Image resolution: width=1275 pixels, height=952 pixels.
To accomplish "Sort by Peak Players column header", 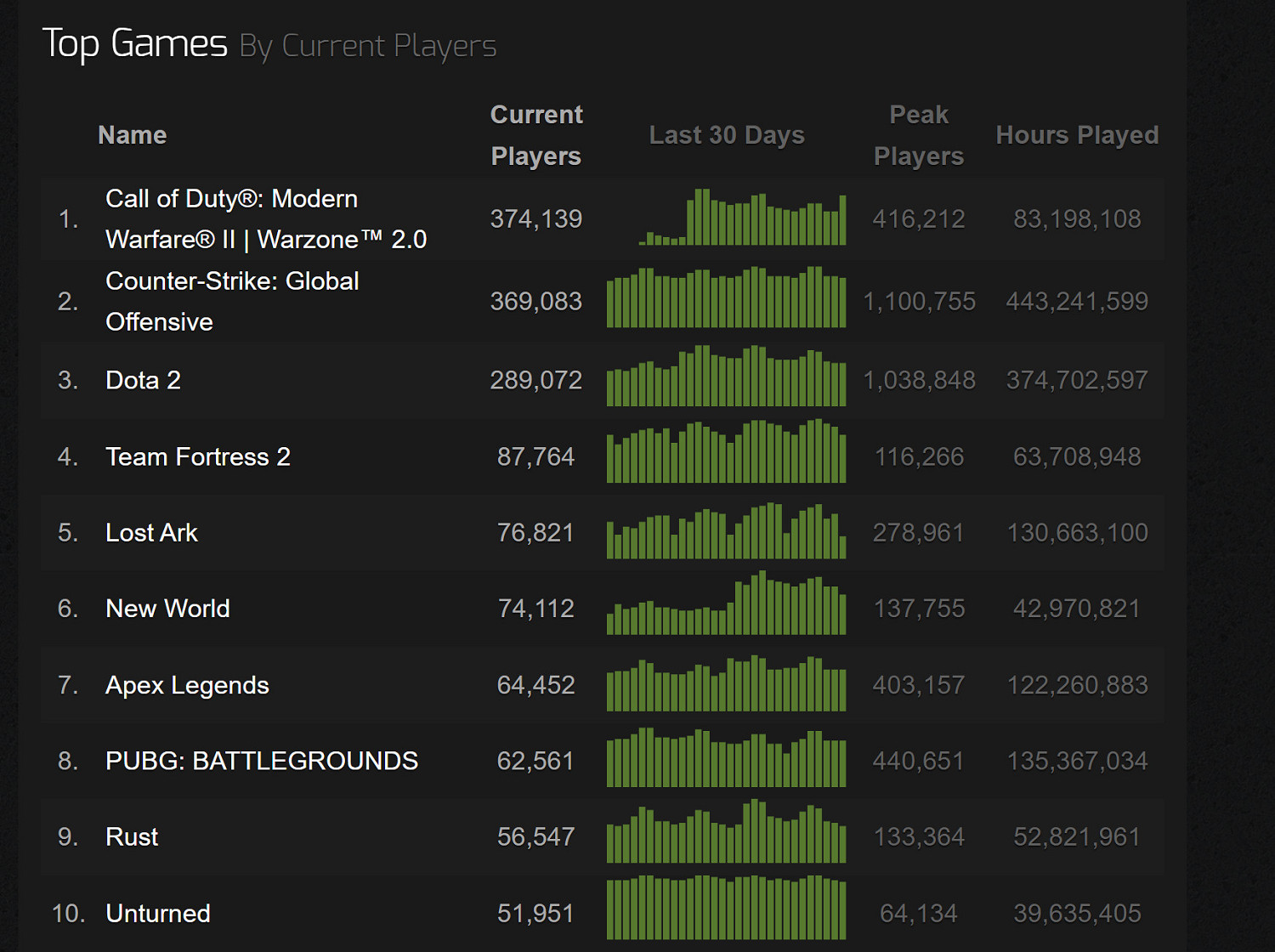I will coord(918,135).
